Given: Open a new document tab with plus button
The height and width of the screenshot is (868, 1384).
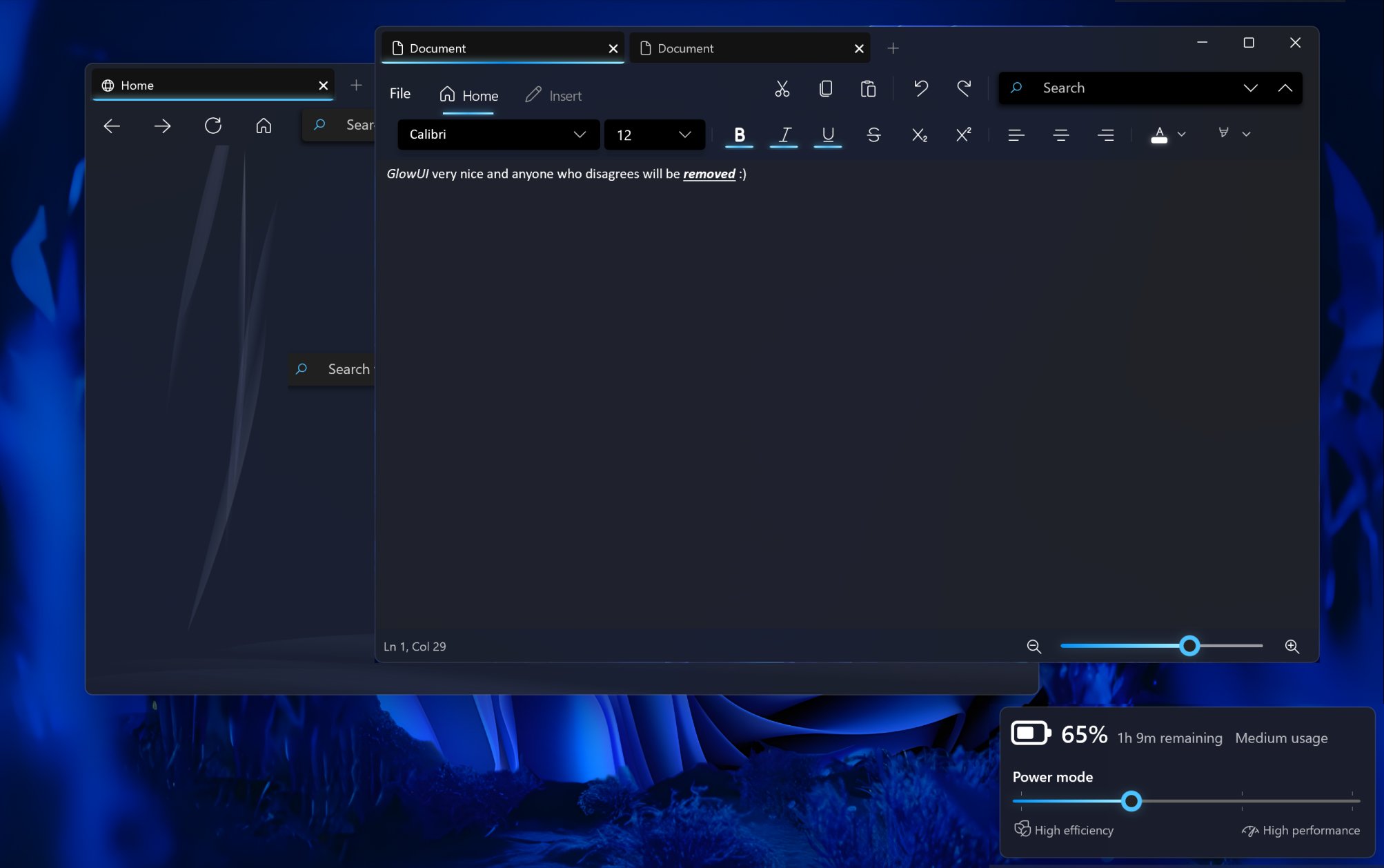Looking at the screenshot, I should pyautogui.click(x=893, y=48).
